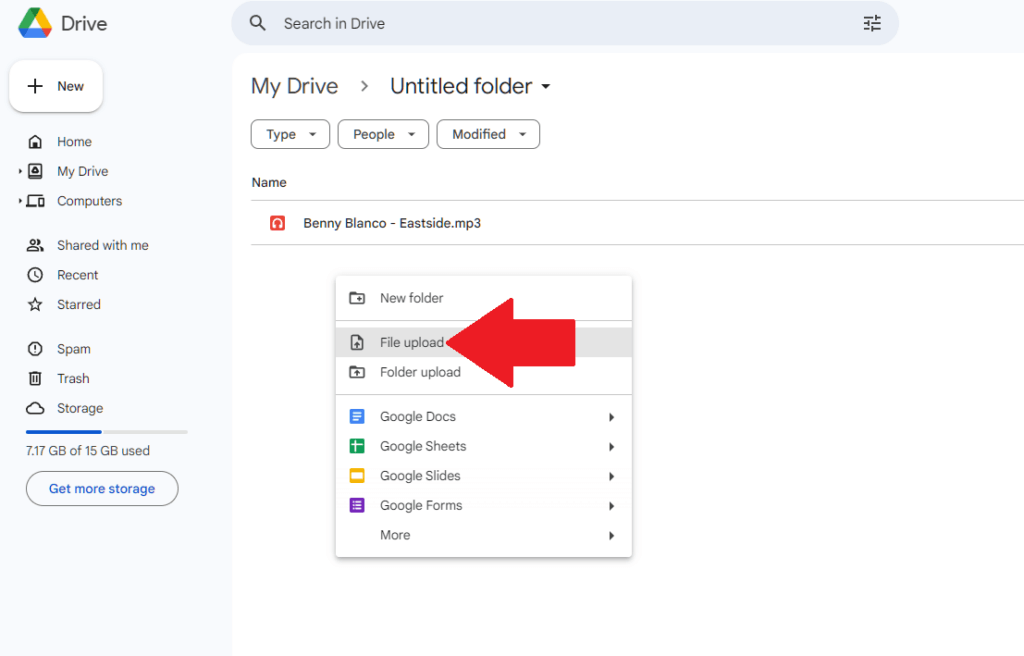Click the File upload icon

point(357,342)
